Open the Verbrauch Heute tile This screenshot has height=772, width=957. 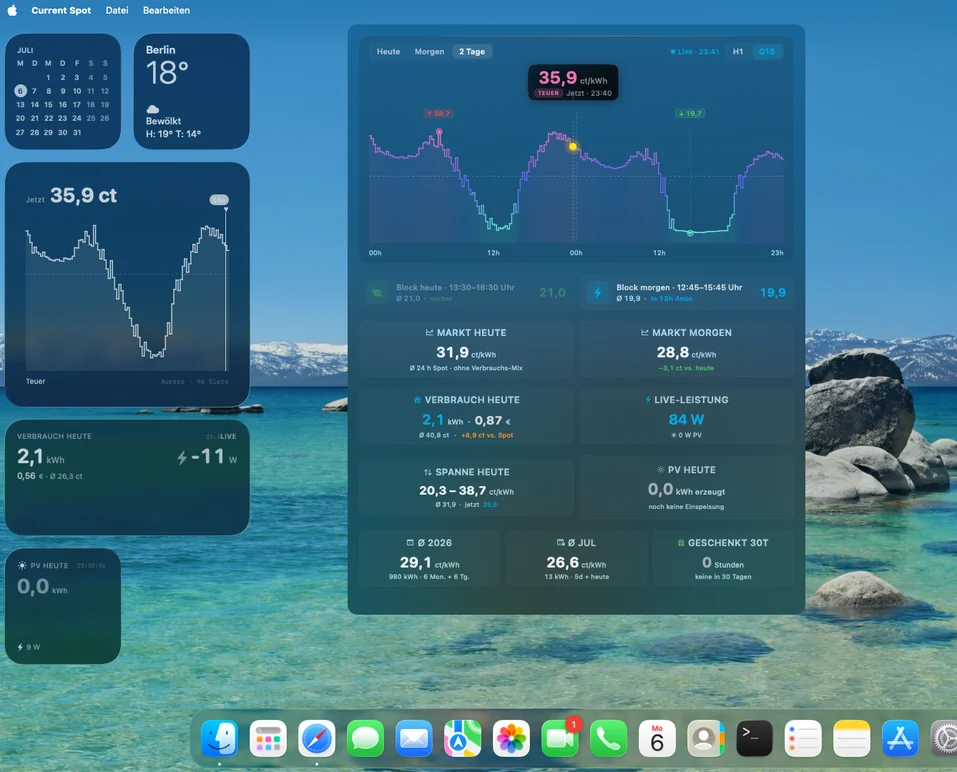[x=466, y=416]
